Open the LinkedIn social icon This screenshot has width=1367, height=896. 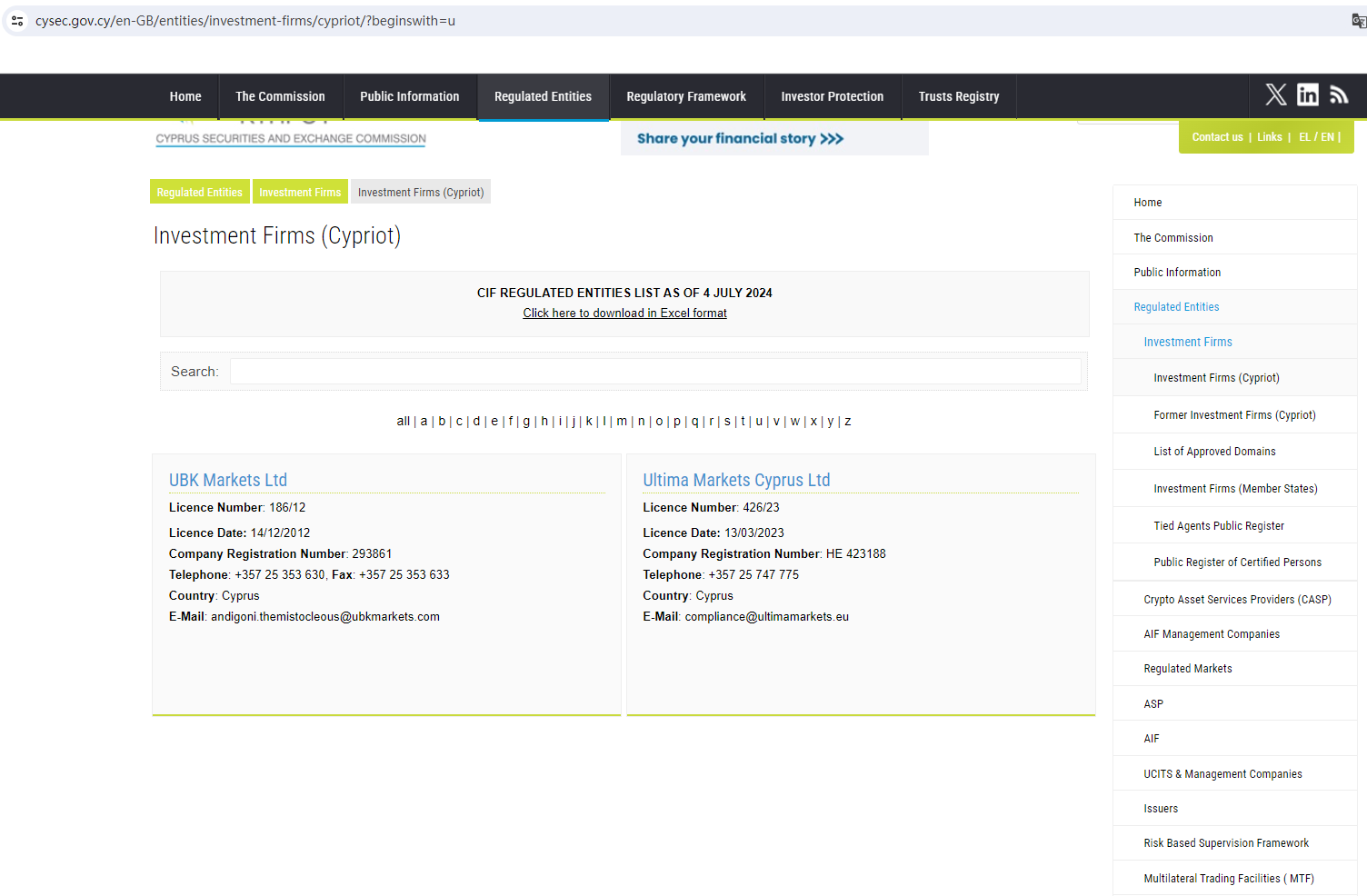click(1308, 95)
